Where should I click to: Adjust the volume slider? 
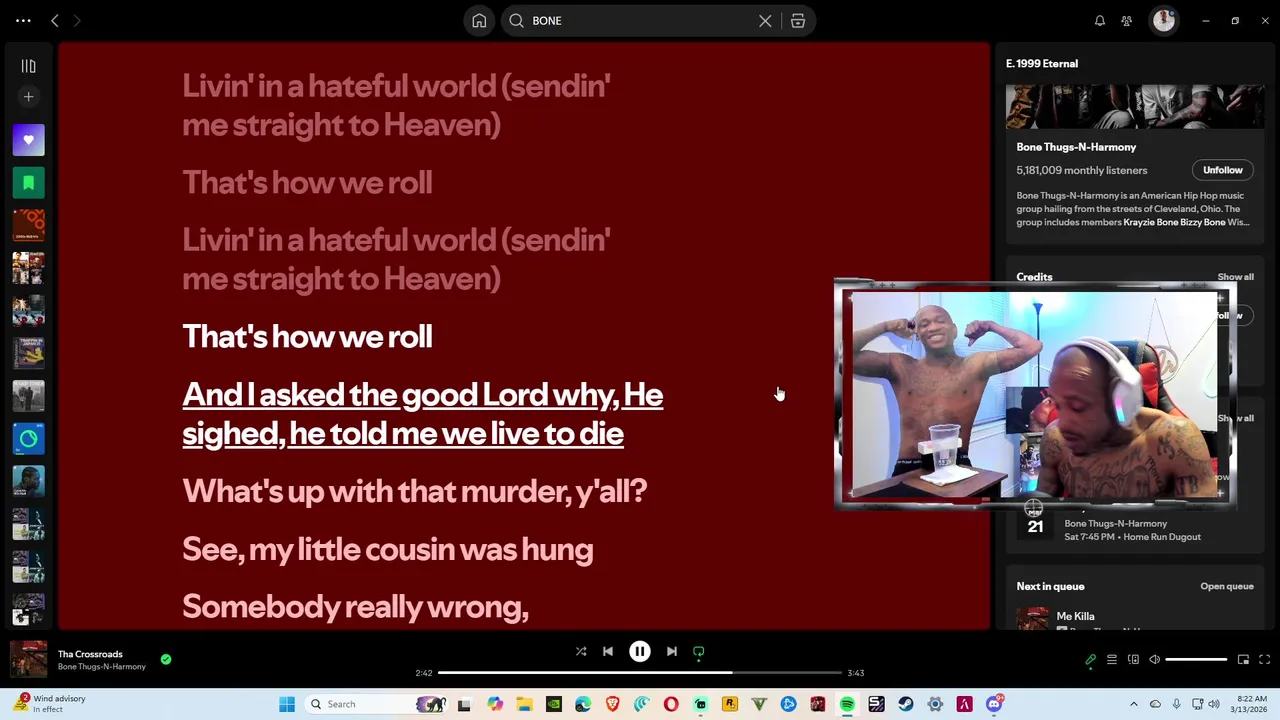point(1196,660)
